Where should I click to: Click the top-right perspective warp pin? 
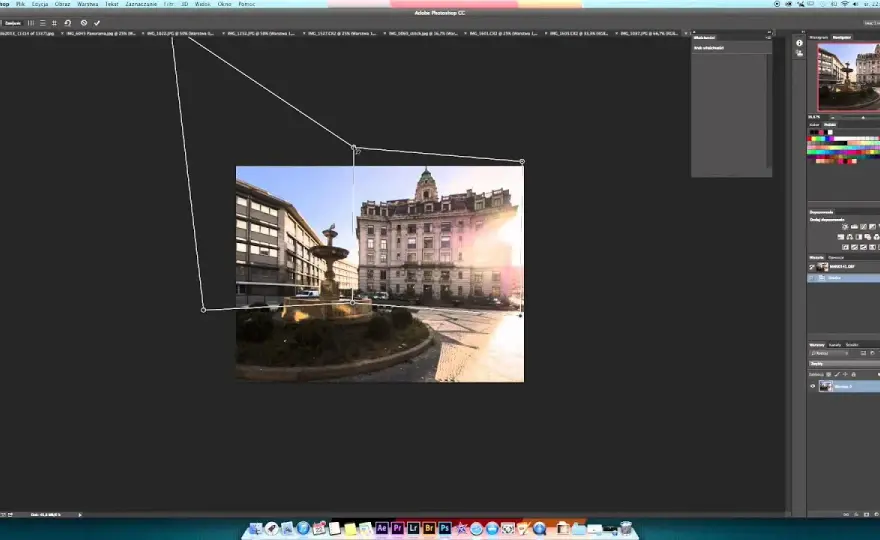(522, 162)
